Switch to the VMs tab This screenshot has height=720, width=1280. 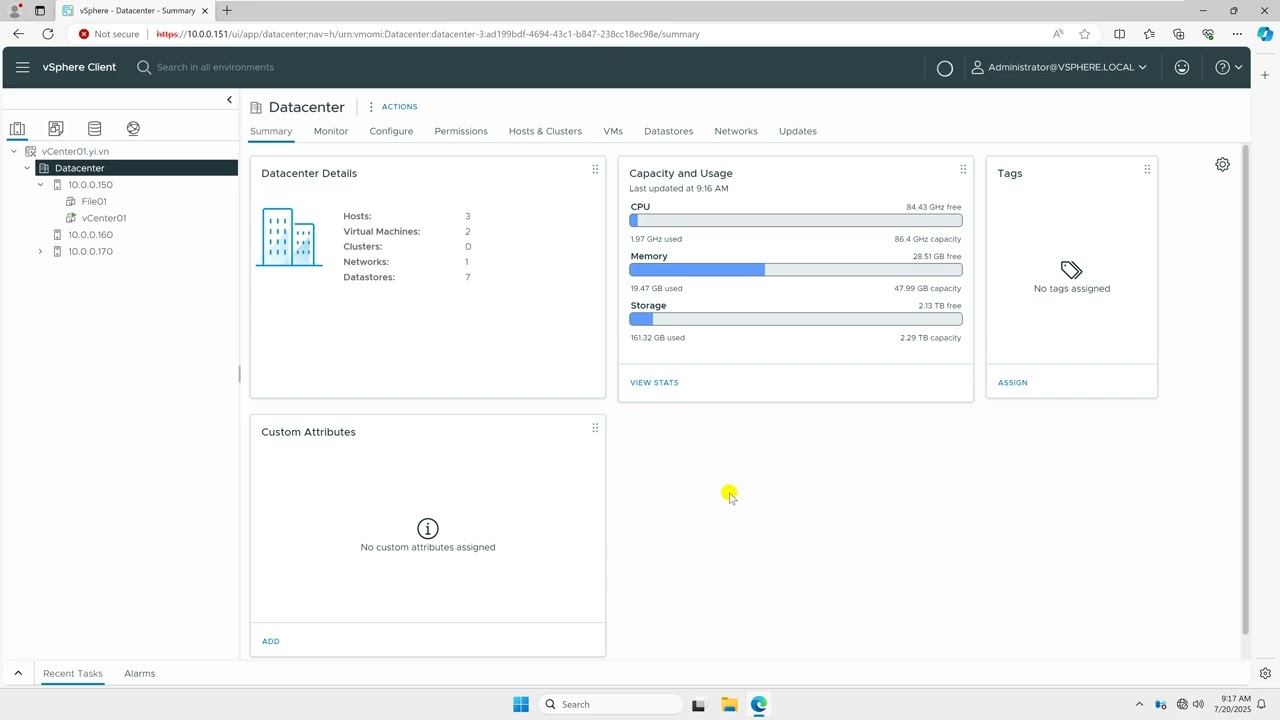pos(613,131)
